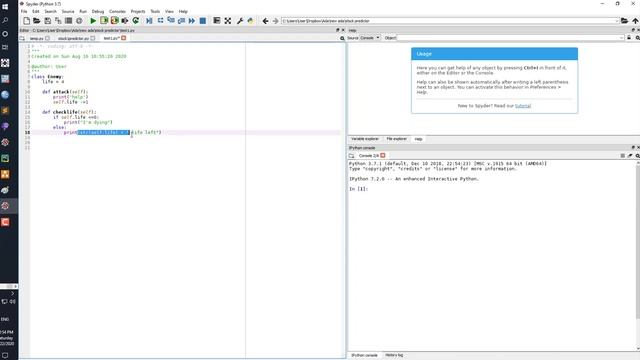Close the test1.py editor tab
The image size is (640, 360).
(124, 38)
